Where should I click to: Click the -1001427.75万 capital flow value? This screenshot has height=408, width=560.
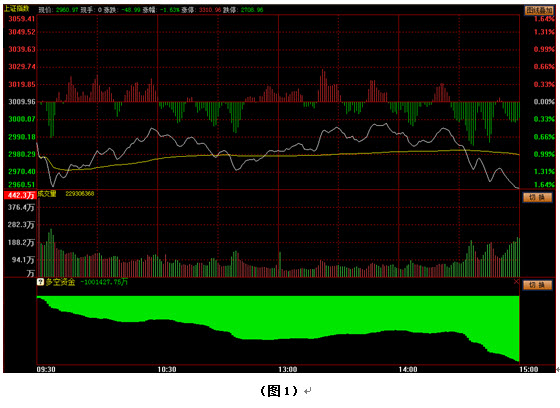[104, 282]
